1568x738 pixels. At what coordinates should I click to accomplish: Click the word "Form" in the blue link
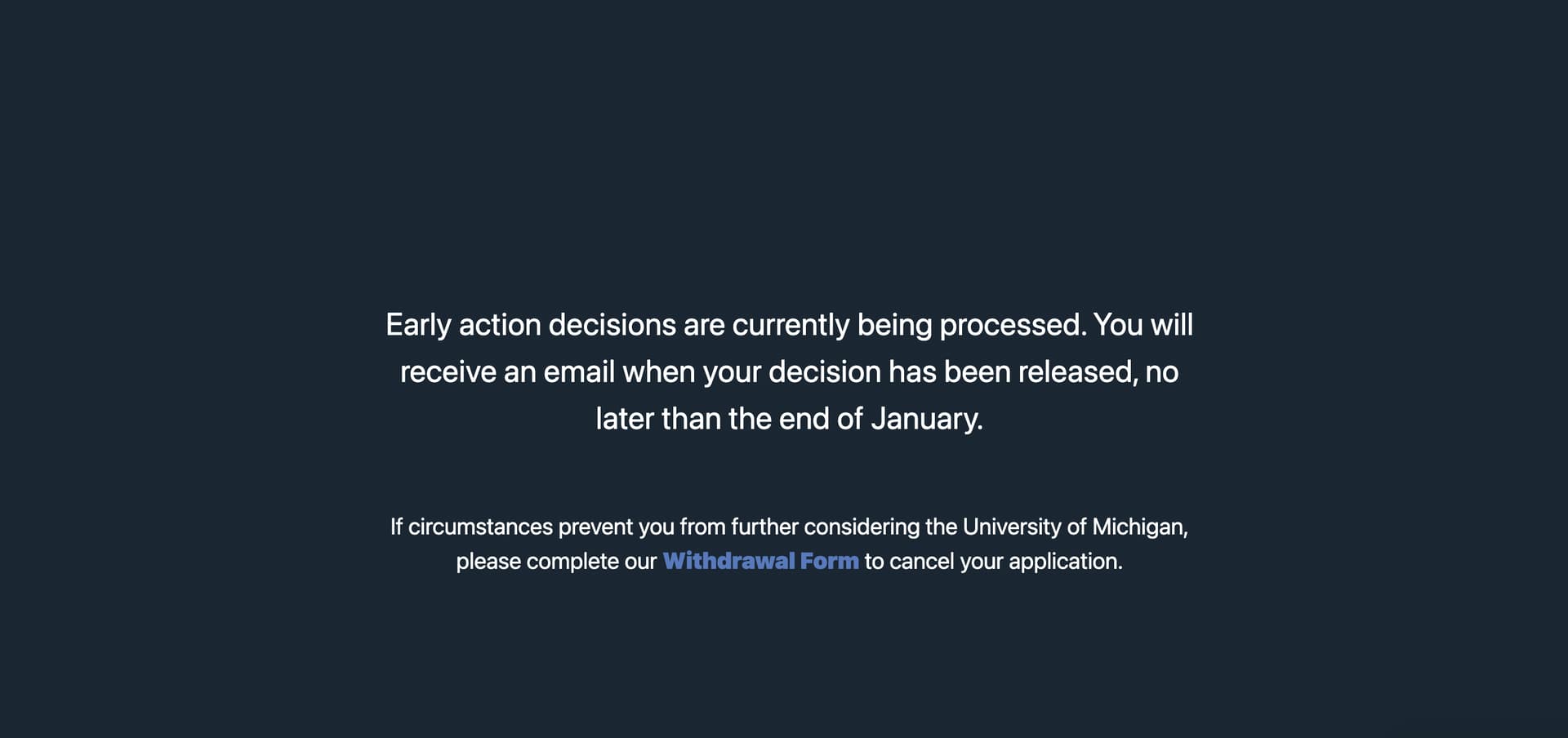pyautogui.click(x=830, y=561)
